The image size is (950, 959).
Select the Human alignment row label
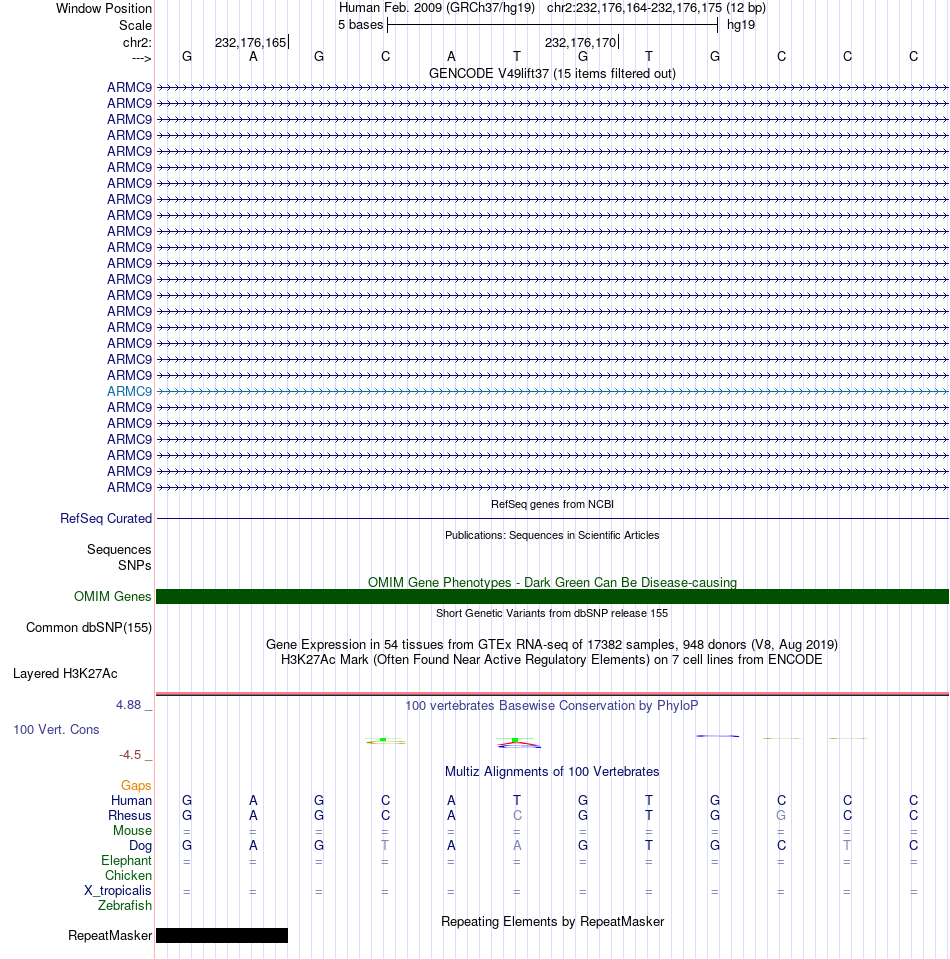coord(131,801)
